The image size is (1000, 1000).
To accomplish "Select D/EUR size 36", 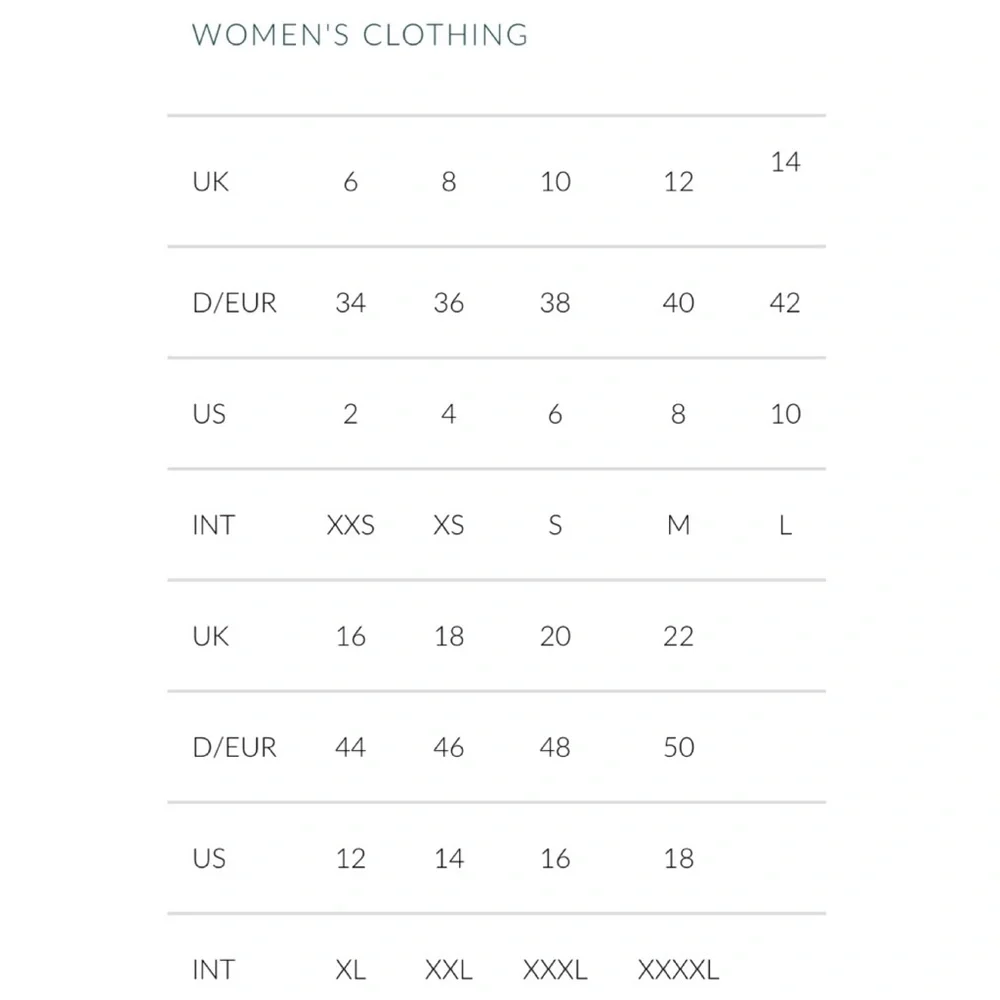I will click(x=449, y=303).
